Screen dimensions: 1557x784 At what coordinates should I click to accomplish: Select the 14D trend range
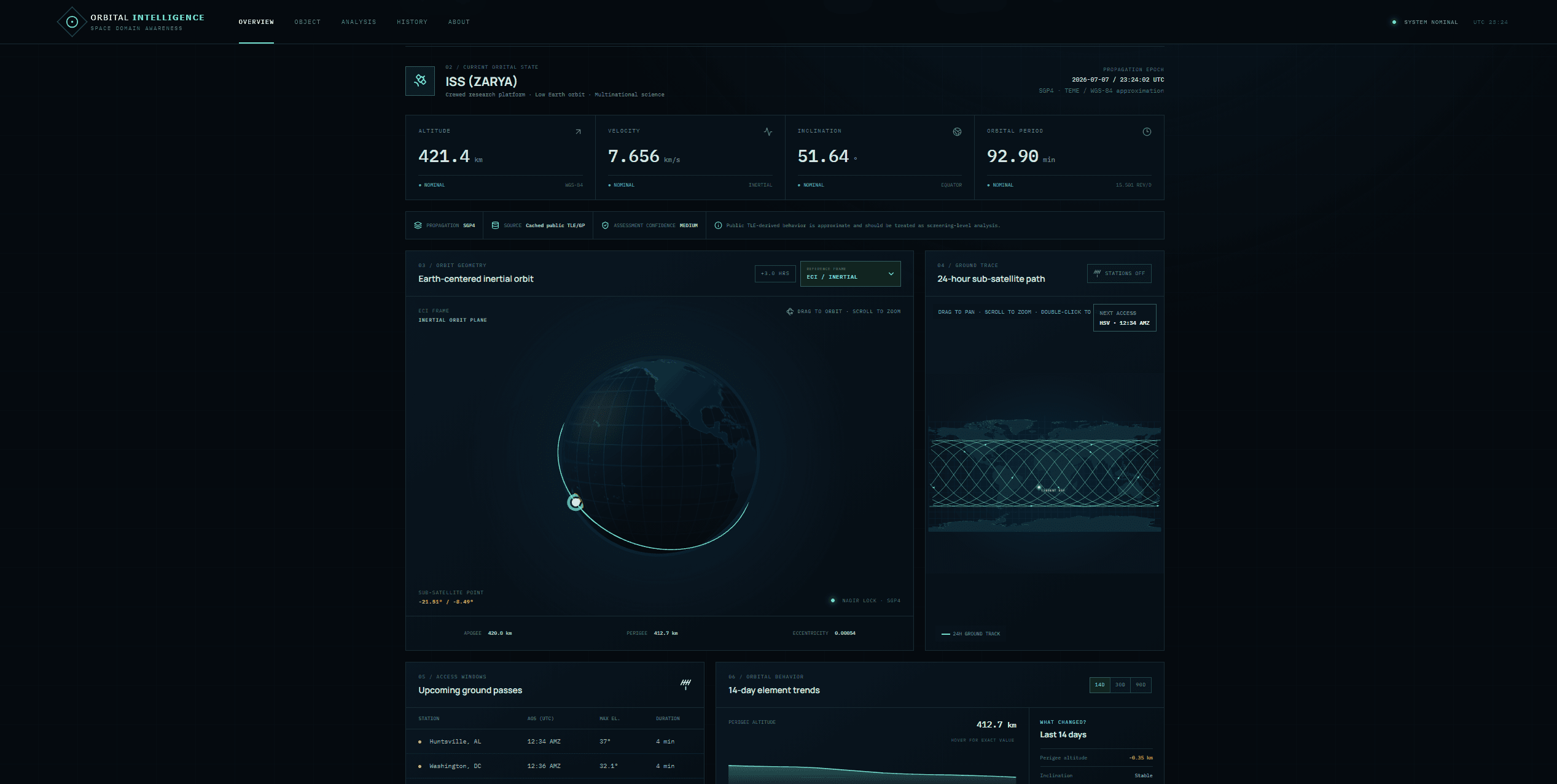pyautogui.click(x=1099, y=685)
